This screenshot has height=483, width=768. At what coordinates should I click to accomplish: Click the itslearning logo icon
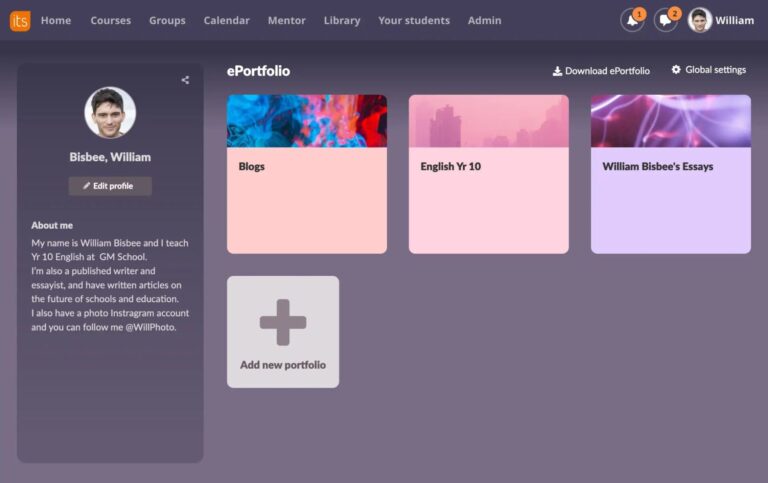pos(20,20)
